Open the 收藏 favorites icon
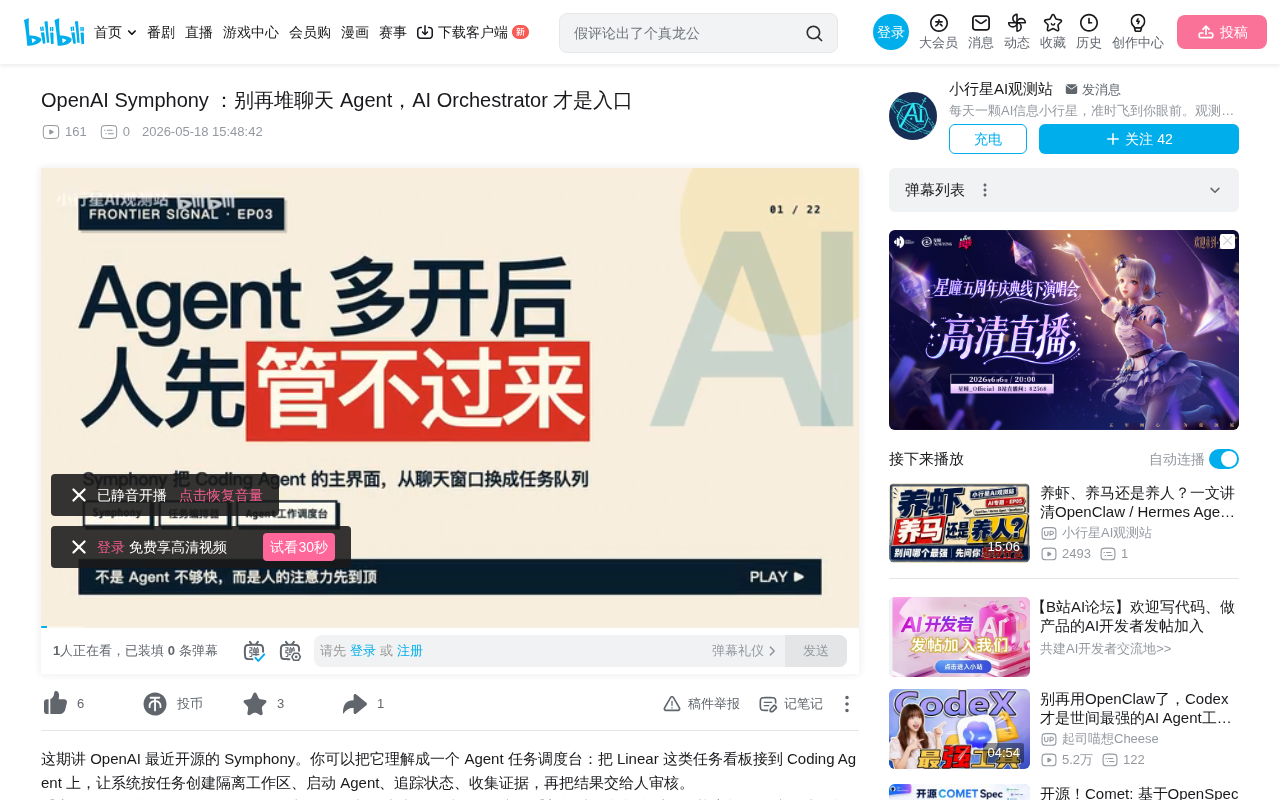The height and width of the screenshot is (800, 1280). pos(1053,23)
